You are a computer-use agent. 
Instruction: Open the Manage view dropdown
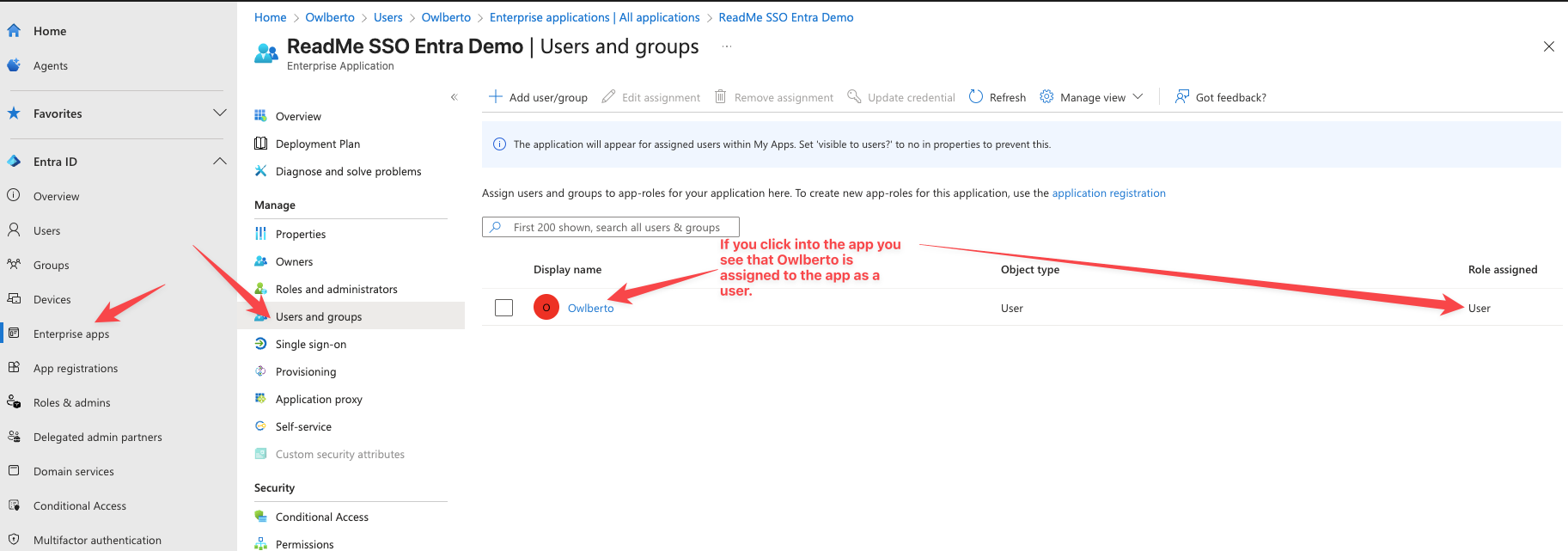1091,97
